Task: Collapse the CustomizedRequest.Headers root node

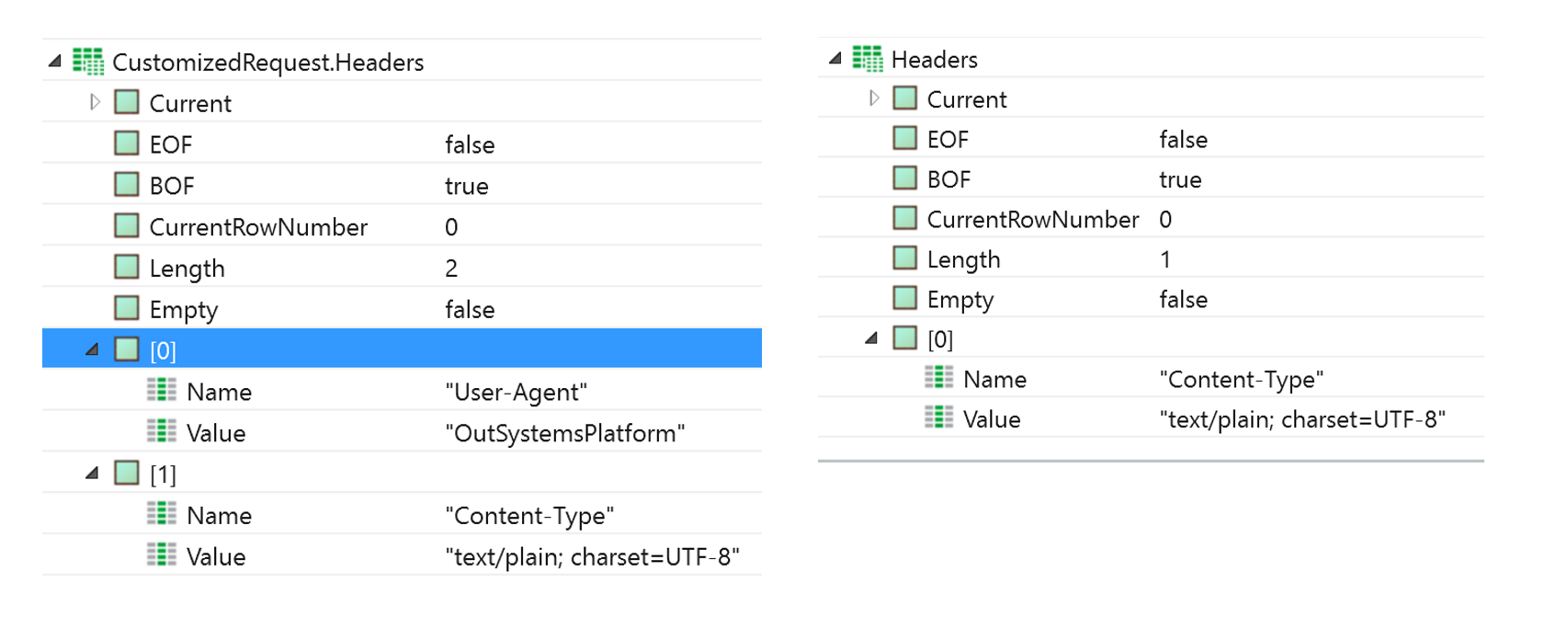Action: pos(55,62)
